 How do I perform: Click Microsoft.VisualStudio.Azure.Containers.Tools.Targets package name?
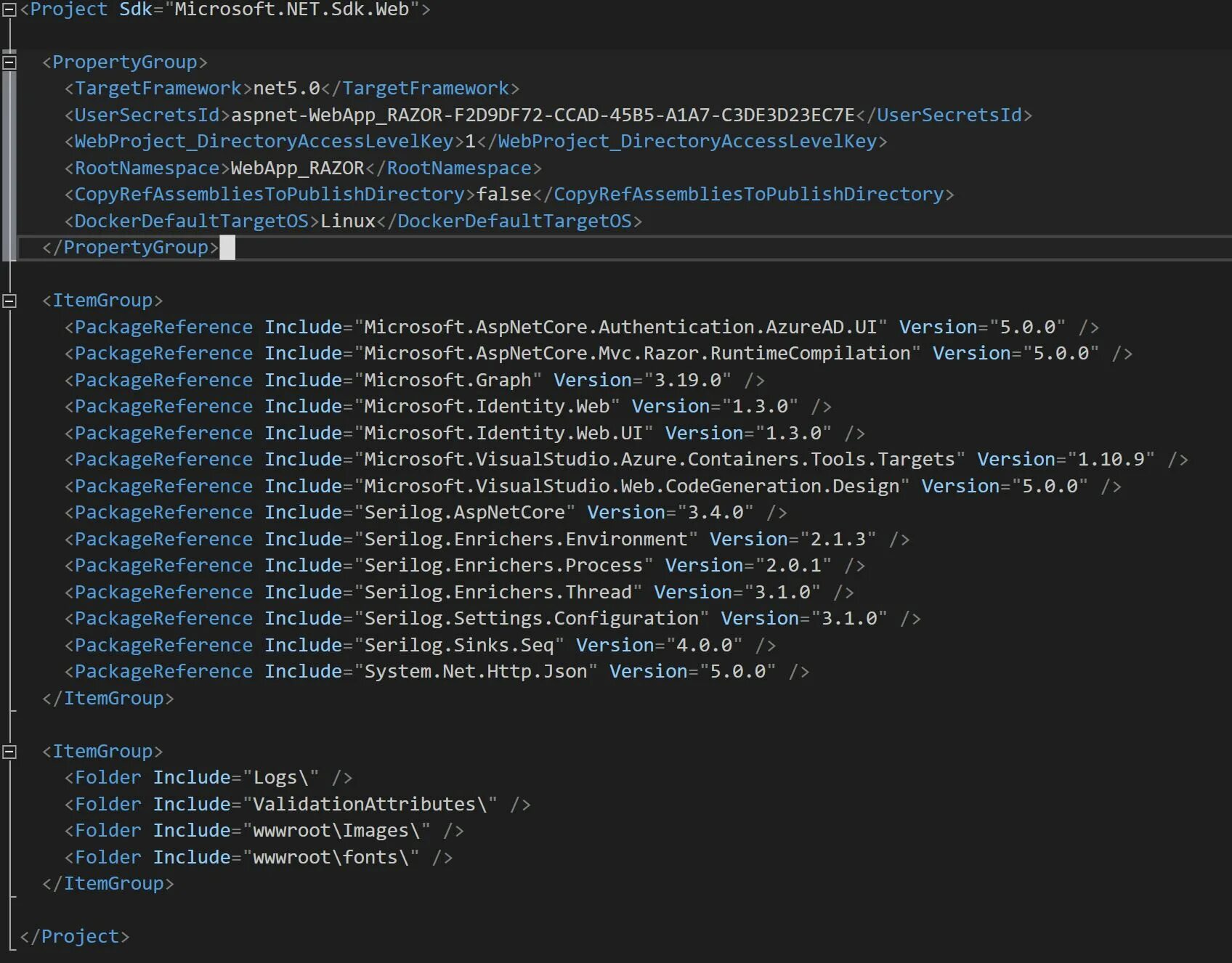tap(660, 459)
